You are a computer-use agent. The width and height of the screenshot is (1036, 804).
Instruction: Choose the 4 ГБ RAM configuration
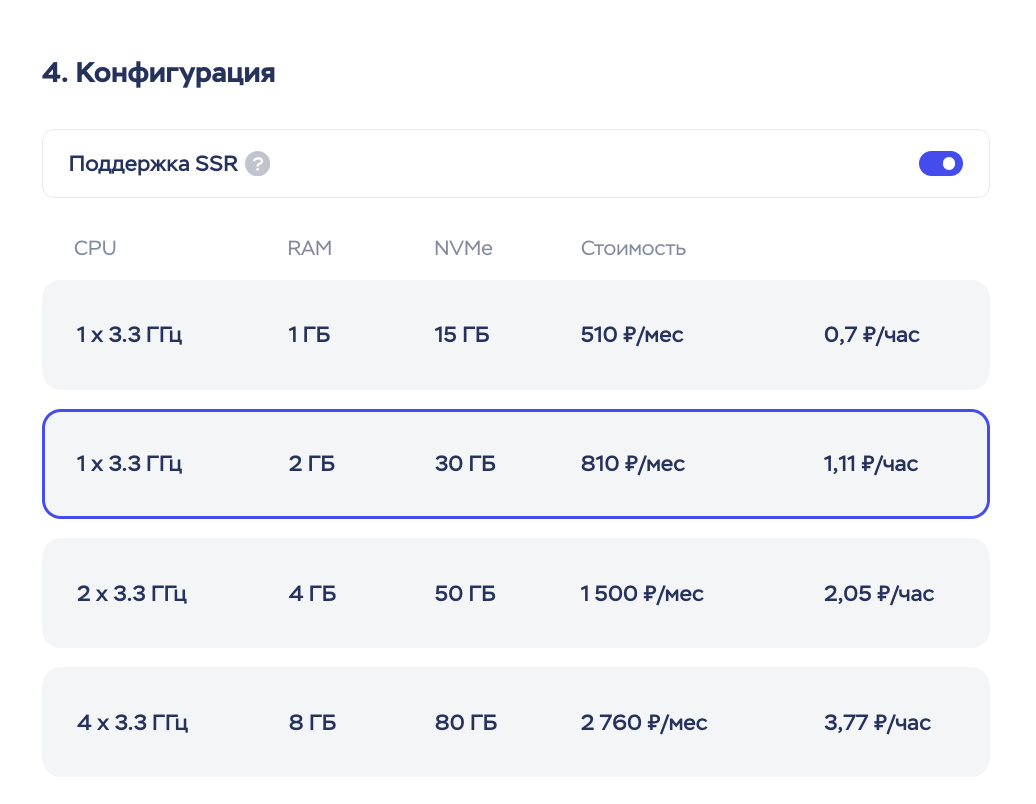[x=312, y=594]
